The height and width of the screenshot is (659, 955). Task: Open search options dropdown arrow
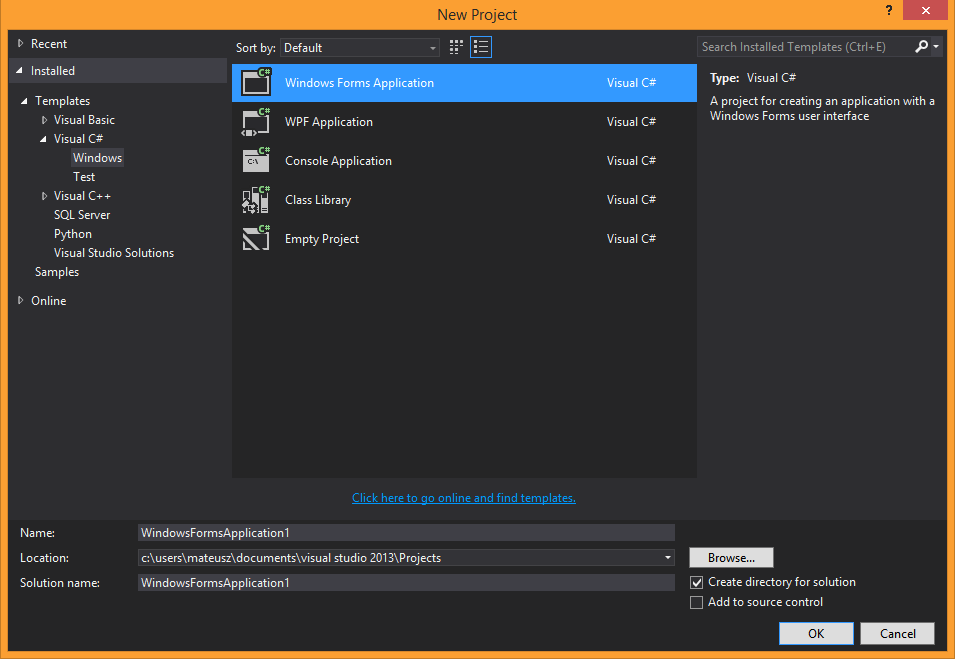[x=936, y=46]
